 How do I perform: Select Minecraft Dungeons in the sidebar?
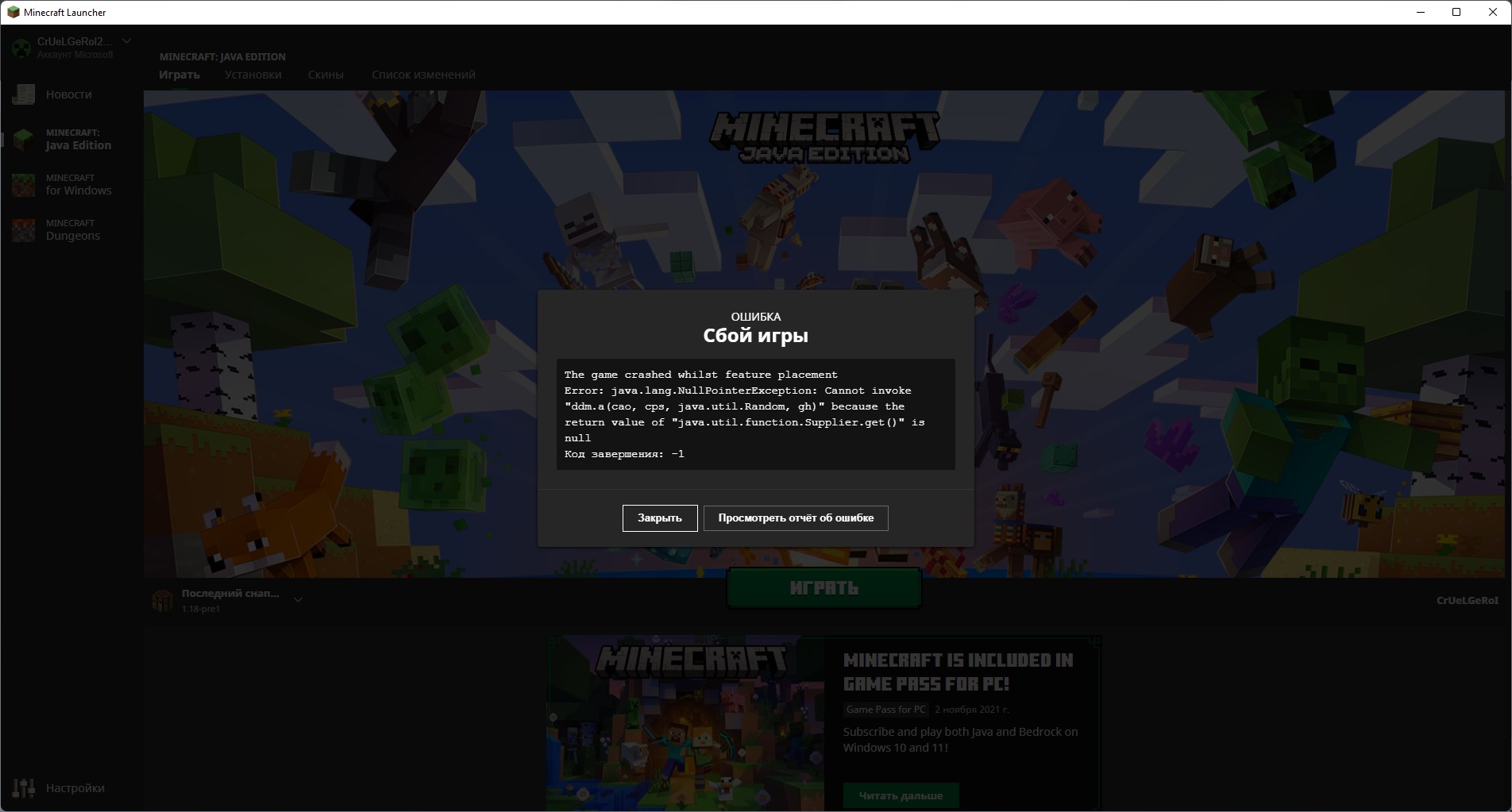click(x=73, y=230)
